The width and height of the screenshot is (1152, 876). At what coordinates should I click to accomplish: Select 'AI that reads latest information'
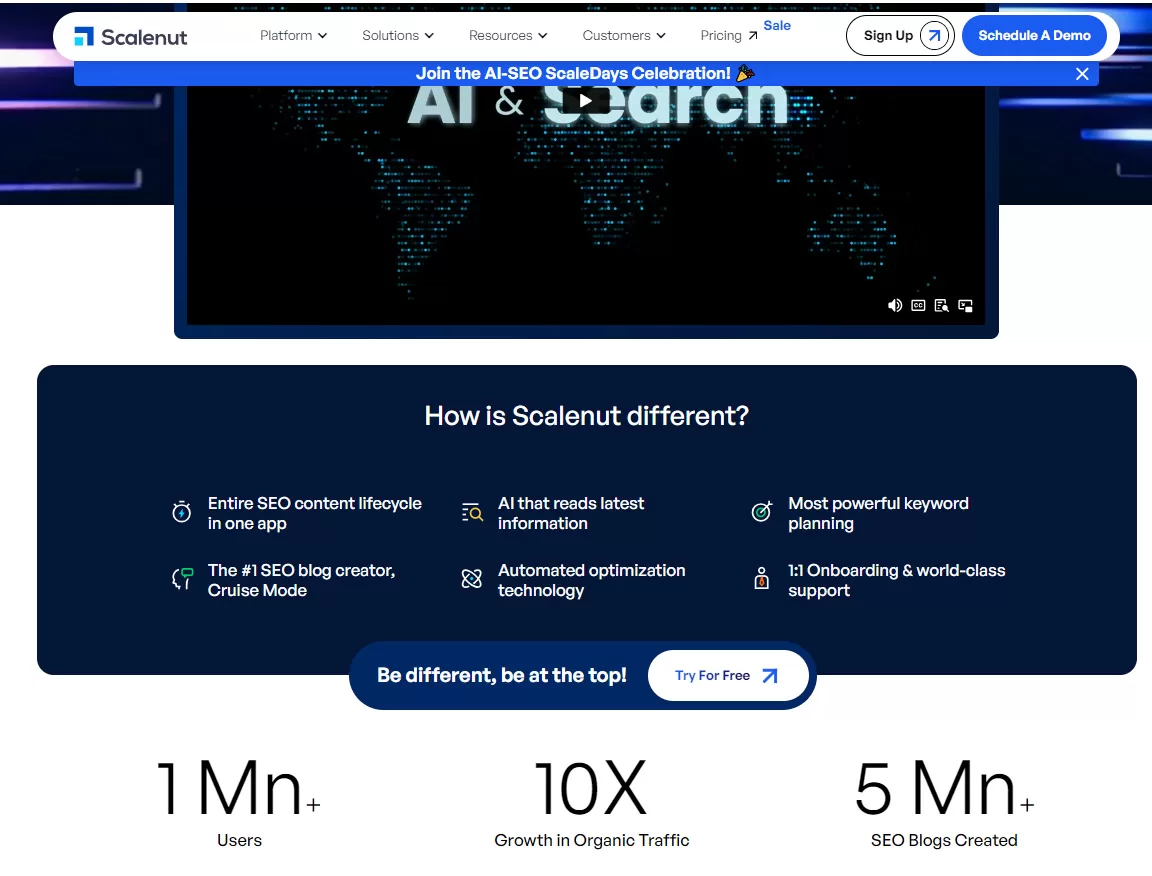[571, 513]
